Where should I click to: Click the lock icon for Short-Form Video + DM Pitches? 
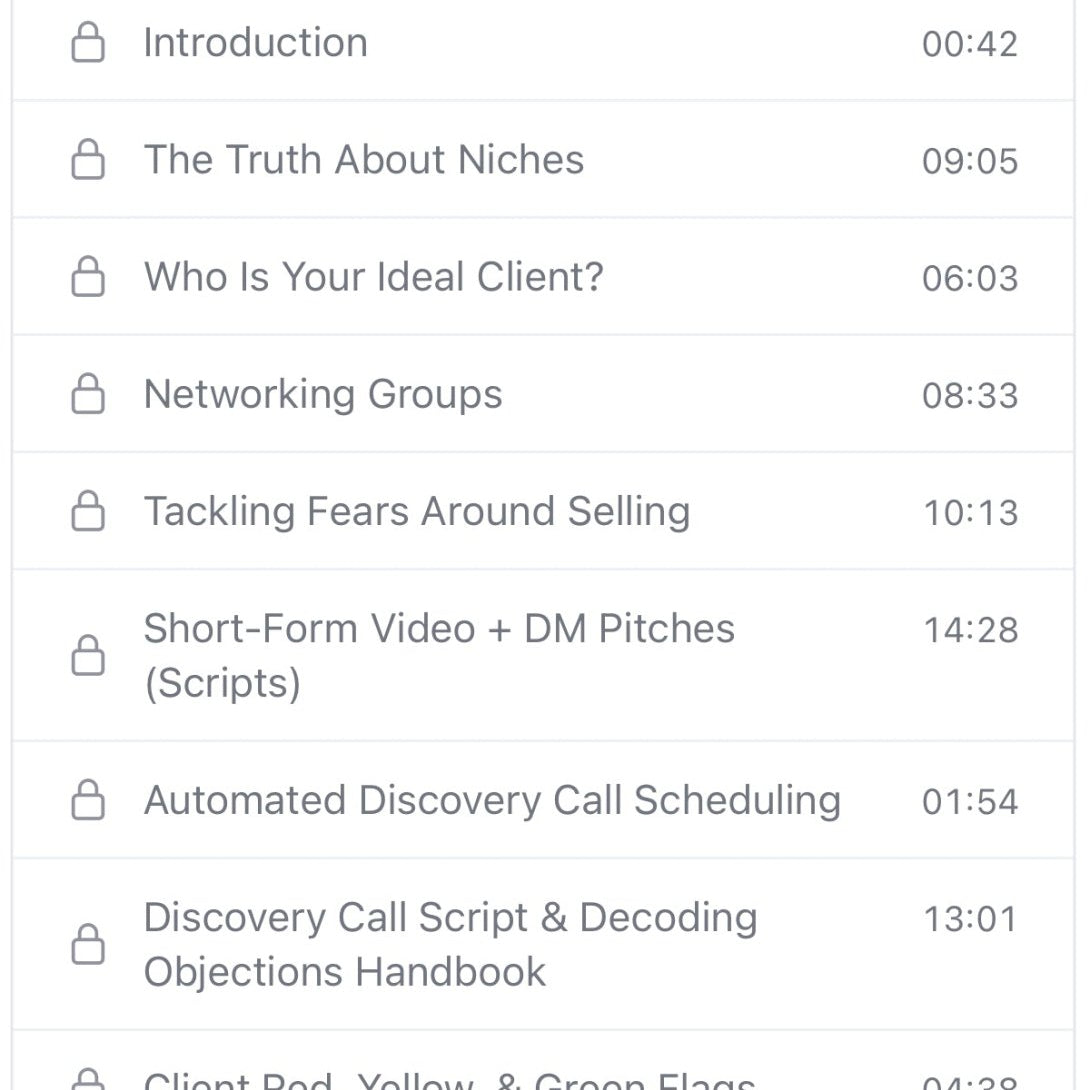(88, 655)
